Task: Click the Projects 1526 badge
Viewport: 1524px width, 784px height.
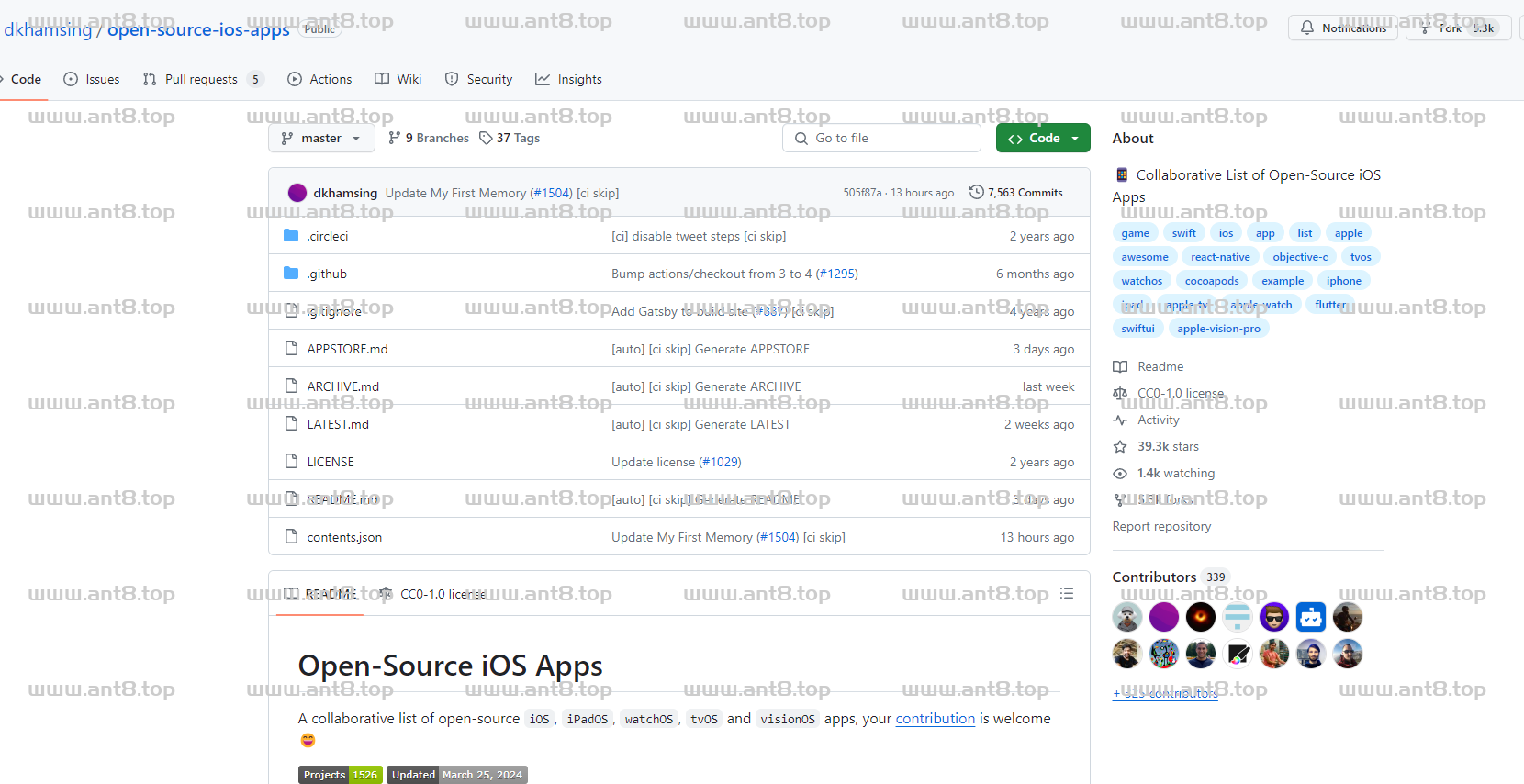Action: pos(340,775)
